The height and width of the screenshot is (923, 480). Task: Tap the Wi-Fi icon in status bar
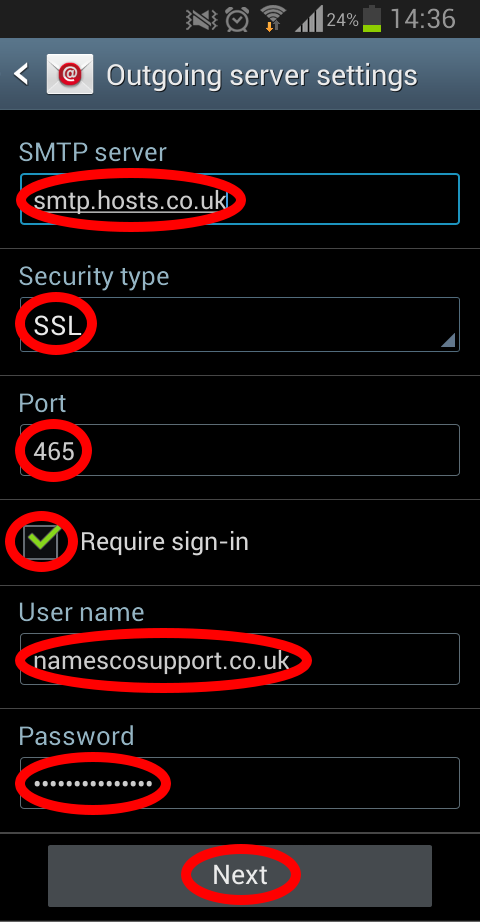pos(271,19)
